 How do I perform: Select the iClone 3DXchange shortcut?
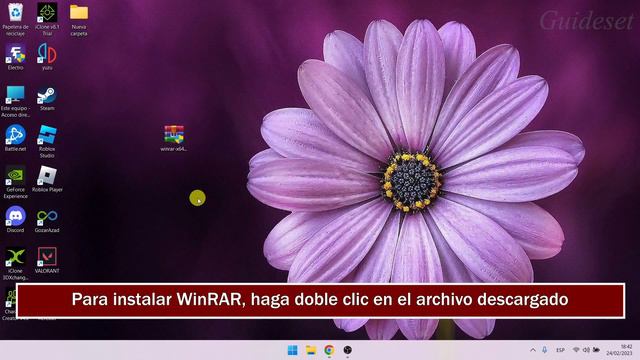16,264
